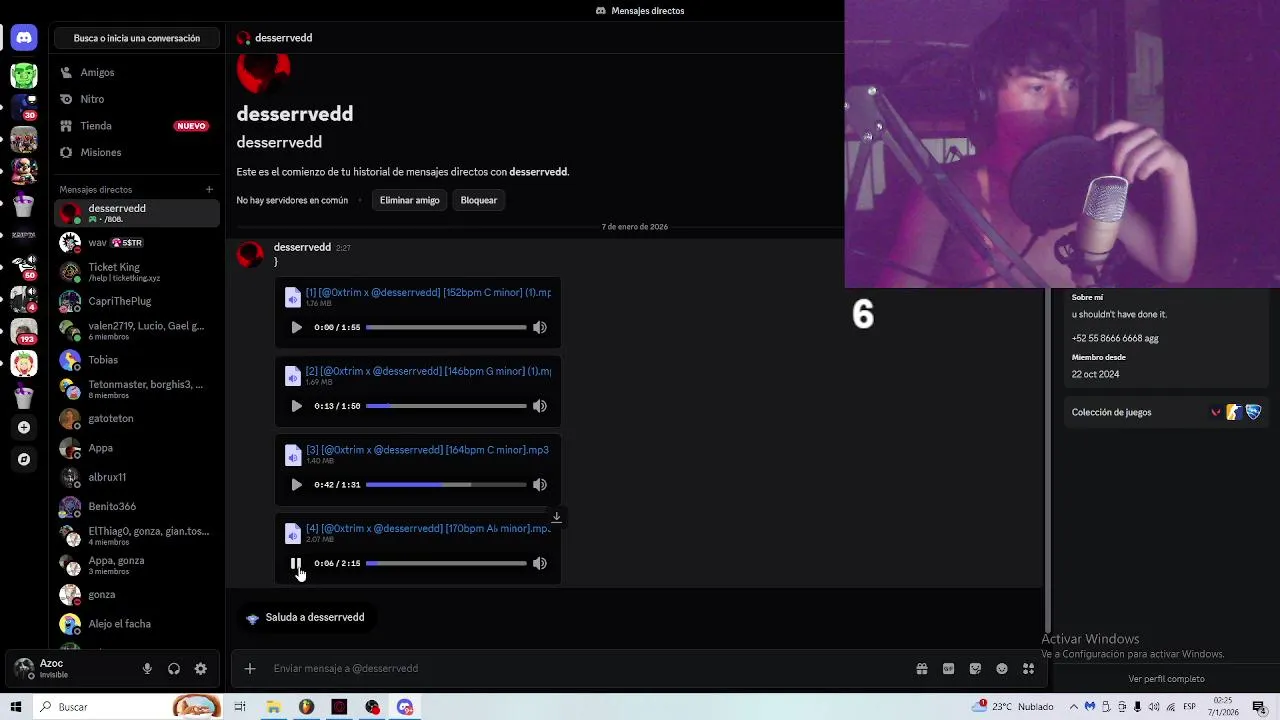Open gatoteton conversation

pos(137,418)
